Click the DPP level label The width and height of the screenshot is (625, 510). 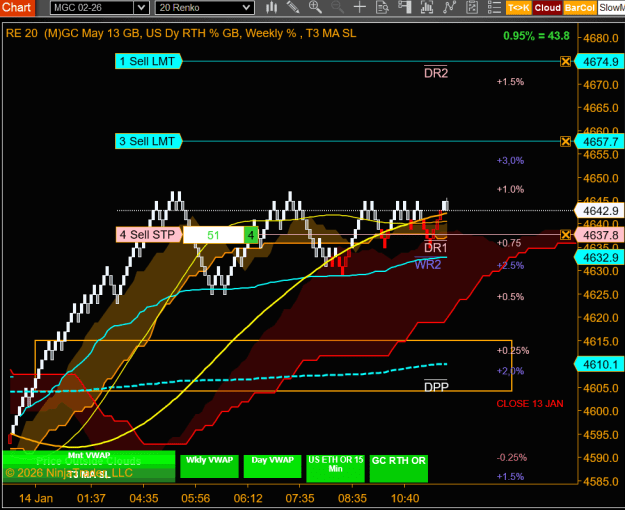click(436, 386)
